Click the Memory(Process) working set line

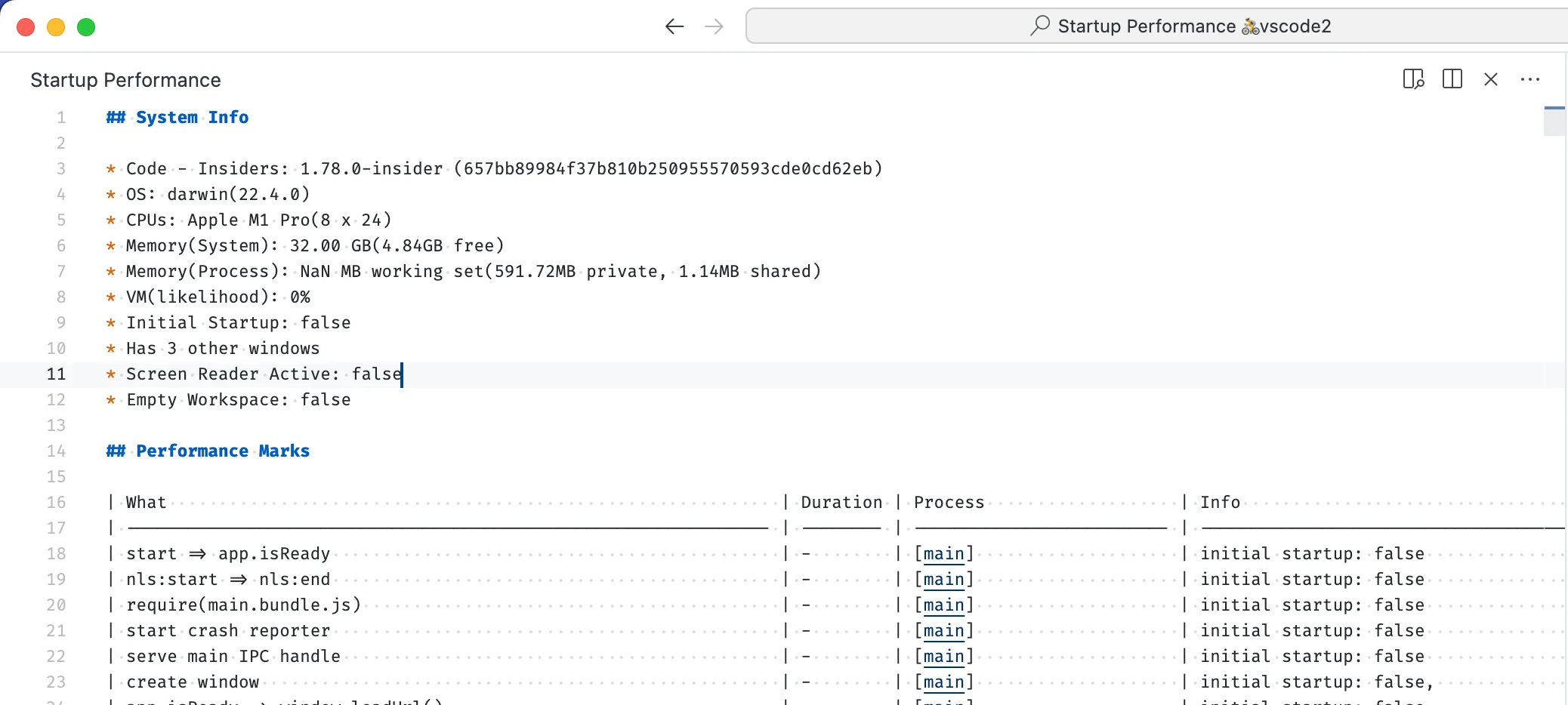(464, 271)
